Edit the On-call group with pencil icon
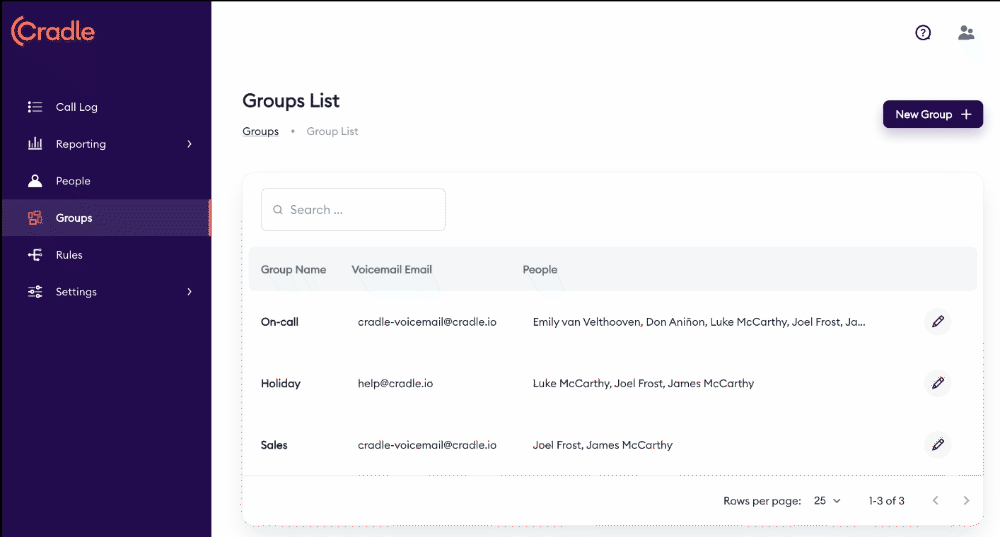1000x537 pixels. [x=937, y=322]
